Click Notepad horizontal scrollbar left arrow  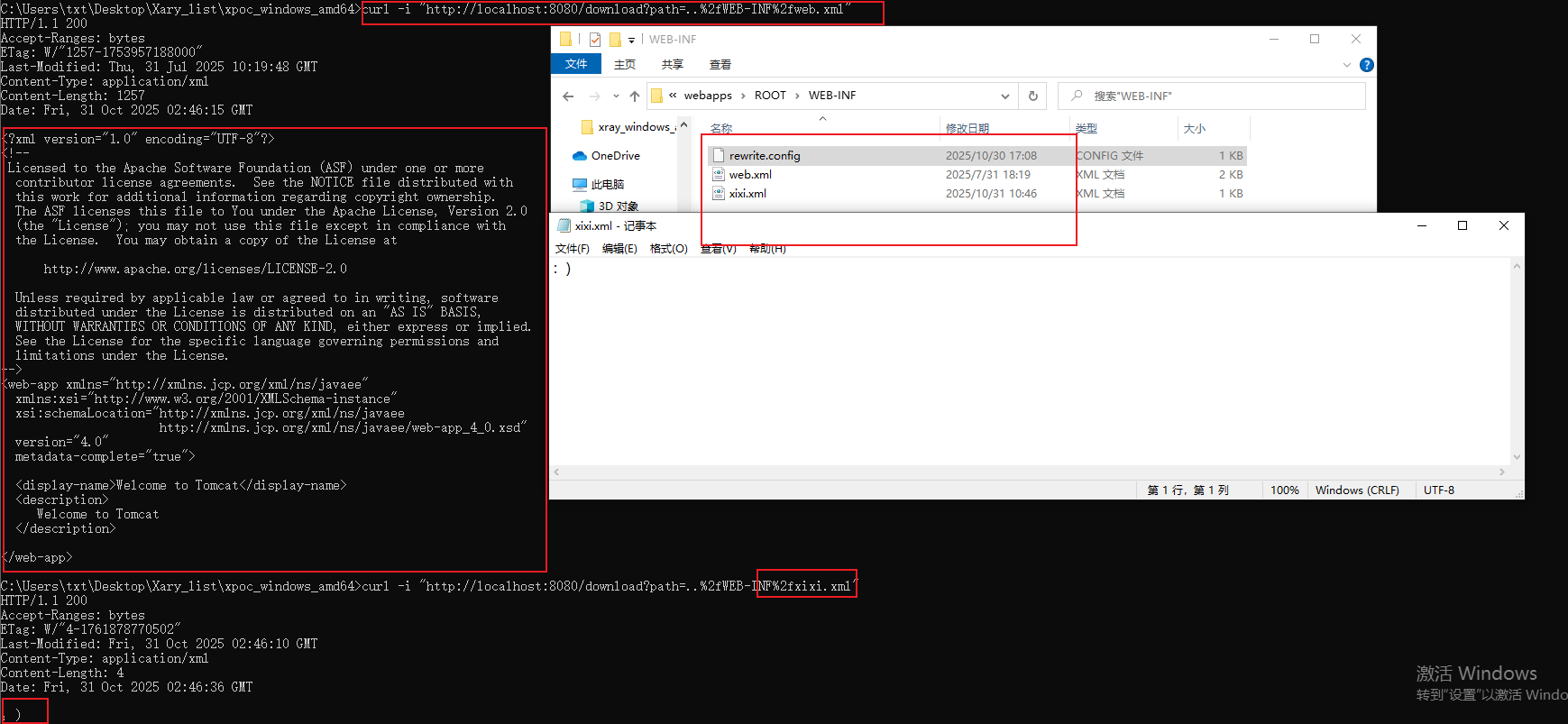[557, 472]
